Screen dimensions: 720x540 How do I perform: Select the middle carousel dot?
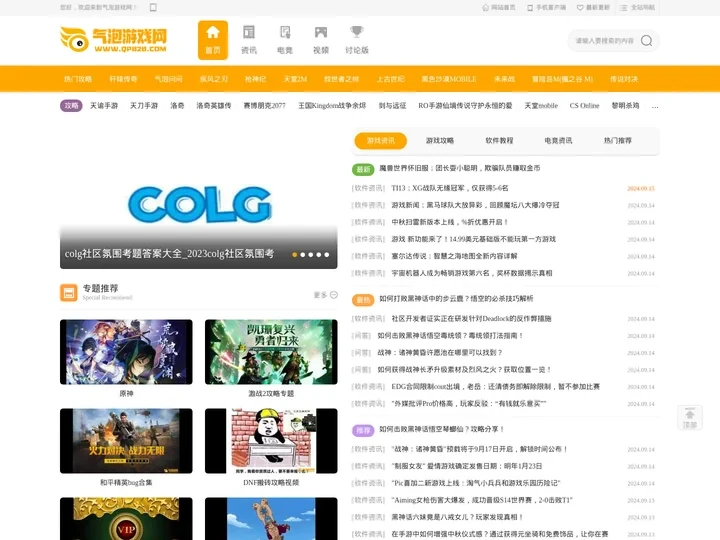pyautogui.click(x=310, y=254)
